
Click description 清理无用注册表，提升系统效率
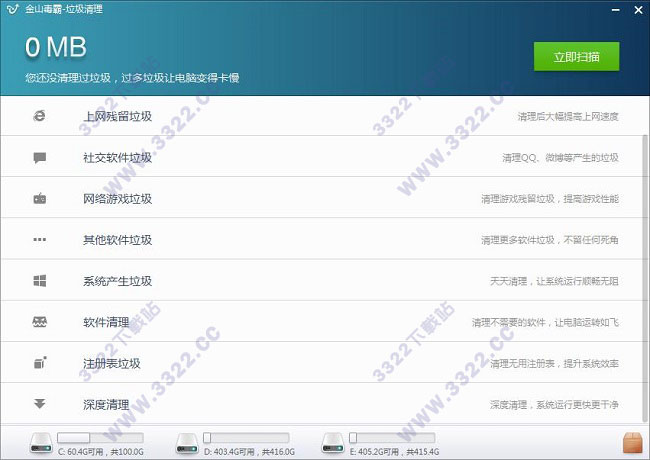[554, 364]
